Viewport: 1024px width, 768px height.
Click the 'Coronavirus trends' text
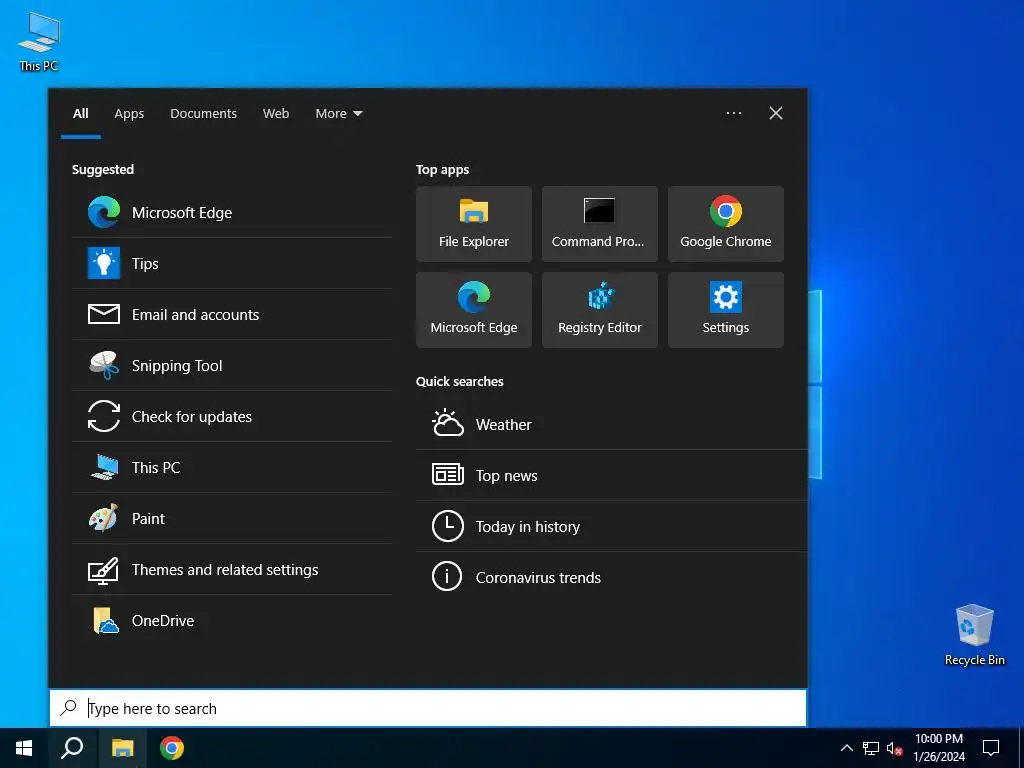coord(538,577)
